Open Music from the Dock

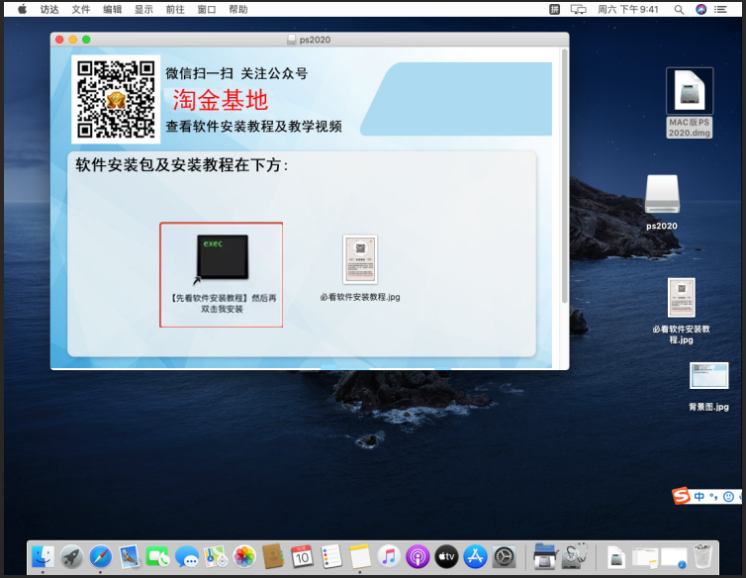389,556
